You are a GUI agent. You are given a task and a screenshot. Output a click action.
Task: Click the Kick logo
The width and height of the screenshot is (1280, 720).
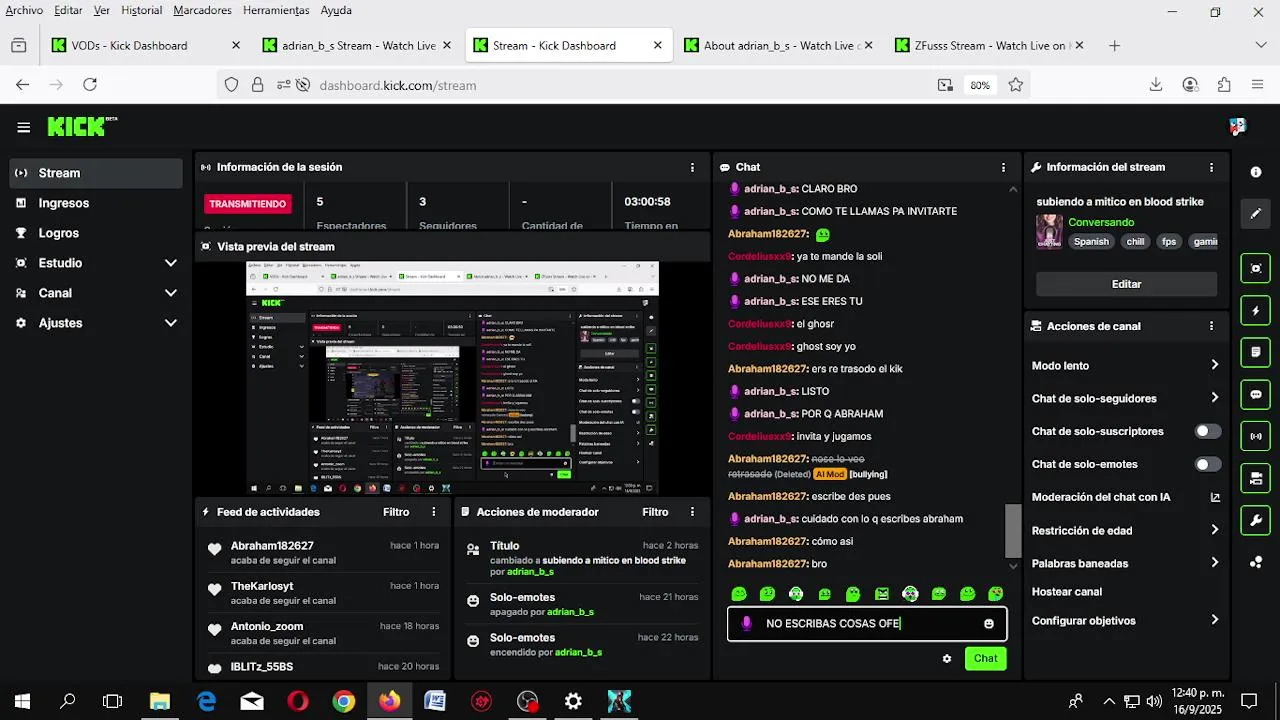tap(82, 127)
